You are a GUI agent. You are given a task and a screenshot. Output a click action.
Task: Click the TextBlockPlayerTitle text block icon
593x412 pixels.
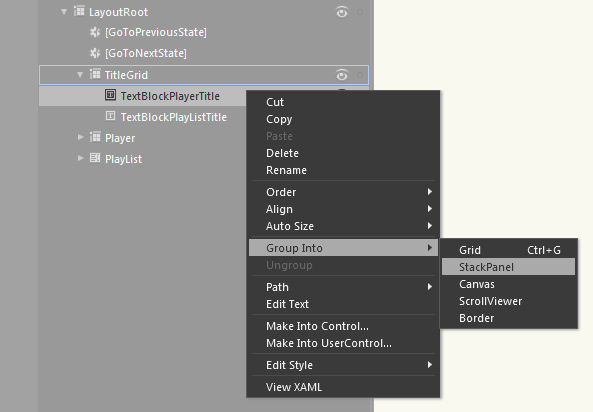point(110,95)
